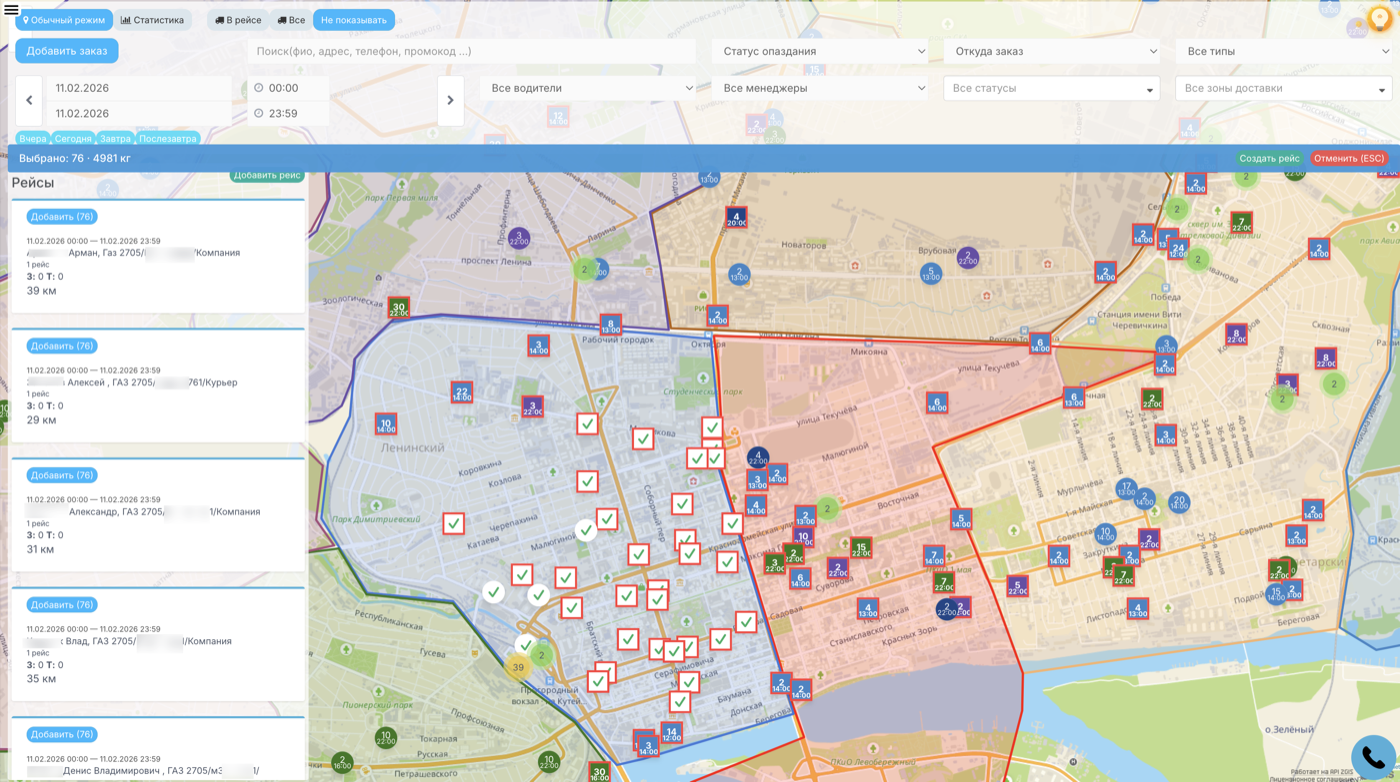The height and width of the screenshot is (782, 1400).
Task: Expand the "Все зоны доставки" dropdown
Action: pos(1283,89)
